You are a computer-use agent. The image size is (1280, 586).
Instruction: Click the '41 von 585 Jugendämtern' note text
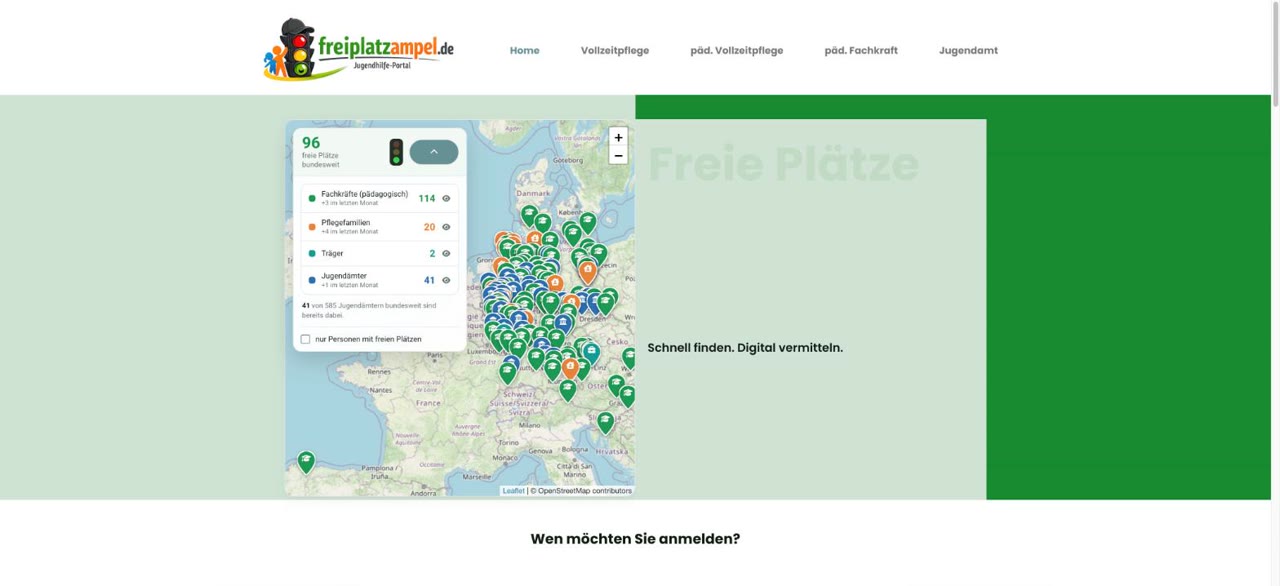pos(369,310)
